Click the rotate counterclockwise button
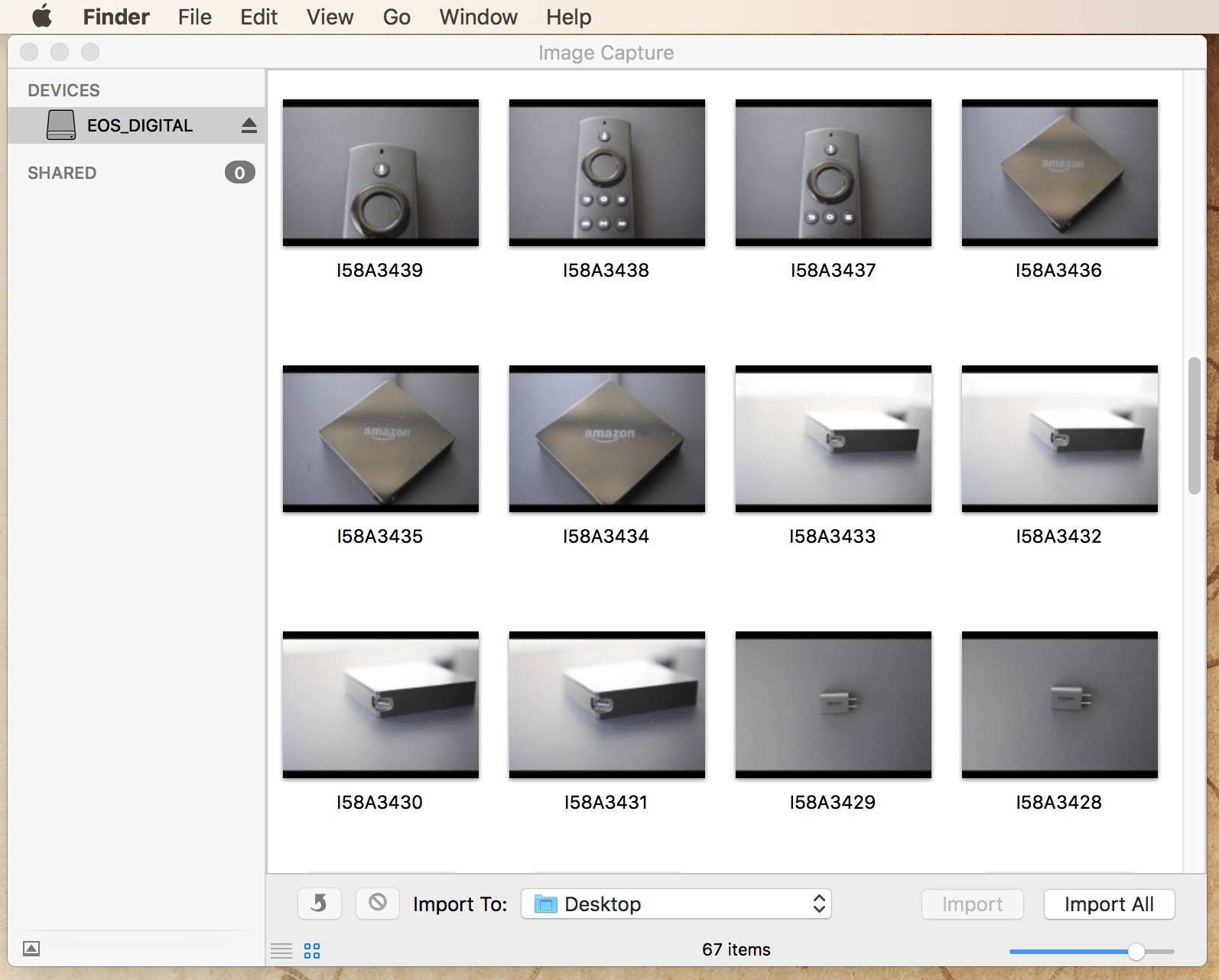This screenshot has height=980, width=1219. point(319,904)
